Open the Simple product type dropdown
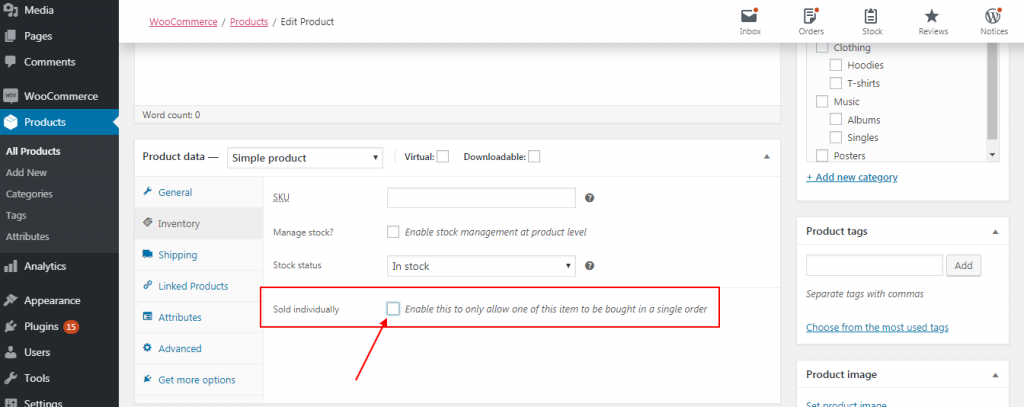 coord(305,157)
